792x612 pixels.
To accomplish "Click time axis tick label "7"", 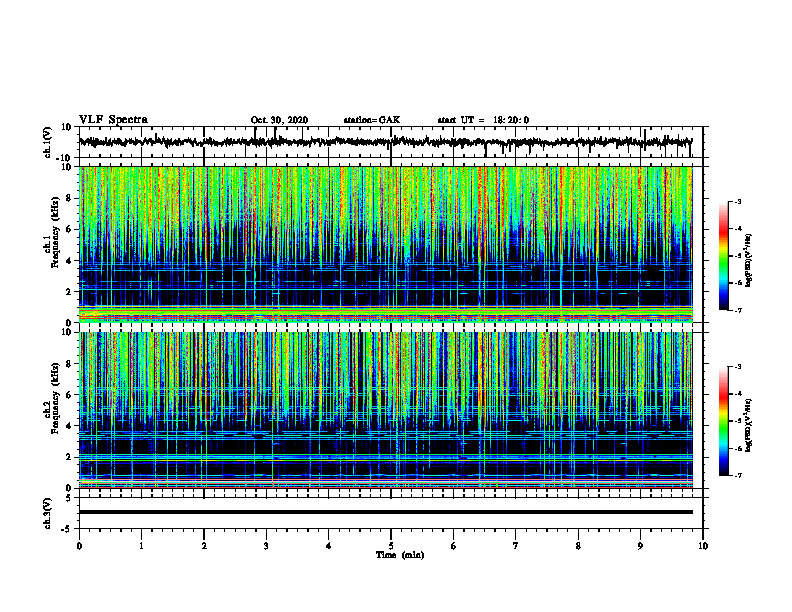I will [x=516, y=546].
